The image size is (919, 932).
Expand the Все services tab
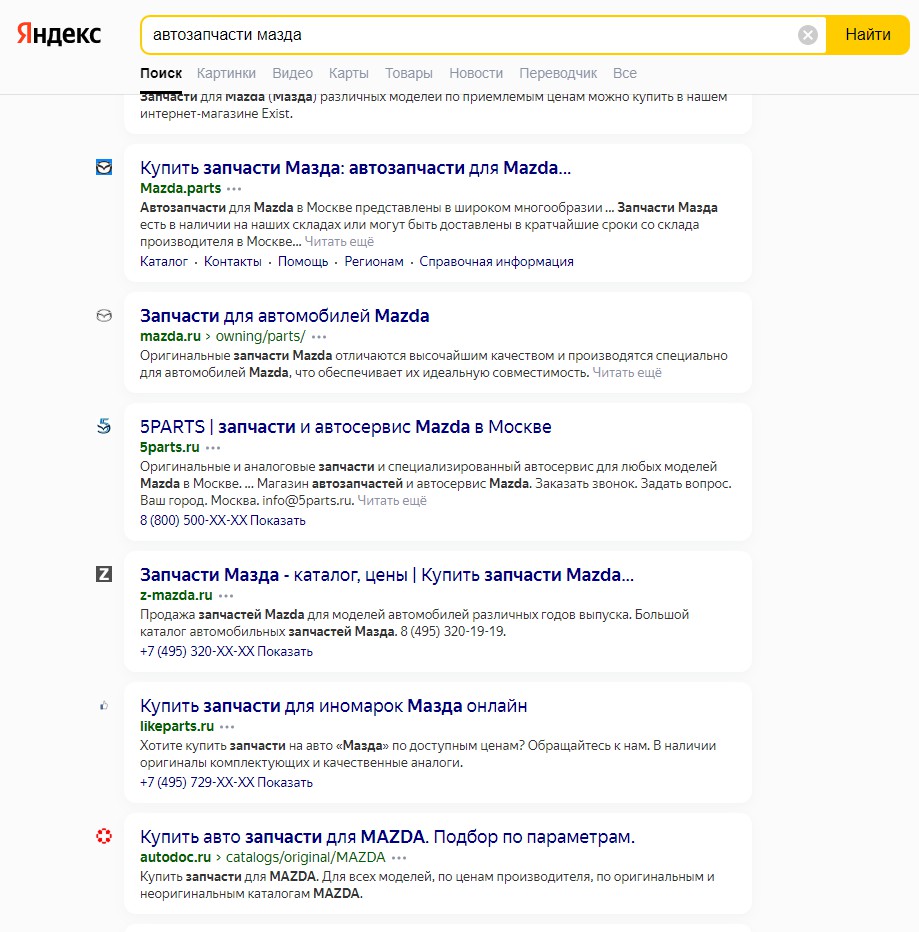pos(625,73)
